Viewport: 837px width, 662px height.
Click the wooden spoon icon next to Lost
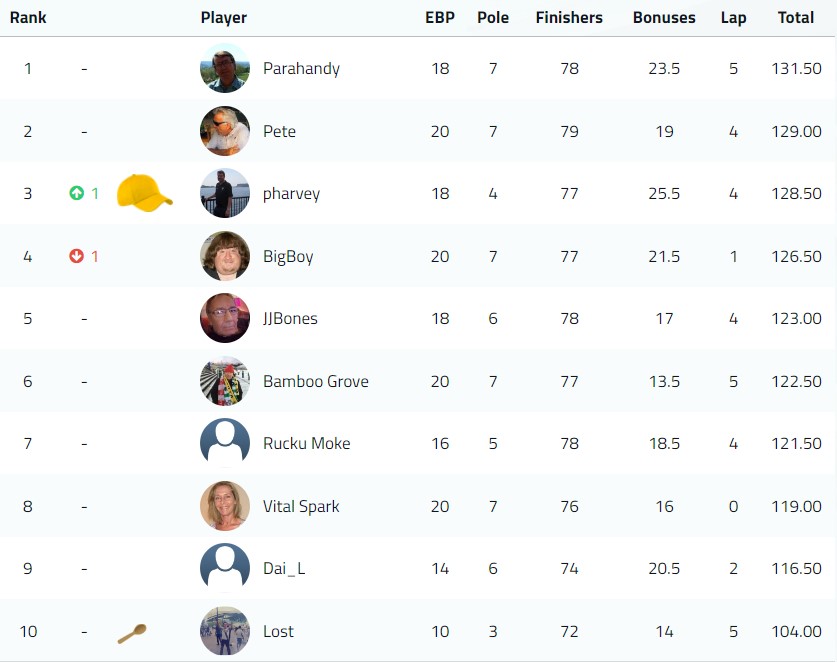coord(132,634)
